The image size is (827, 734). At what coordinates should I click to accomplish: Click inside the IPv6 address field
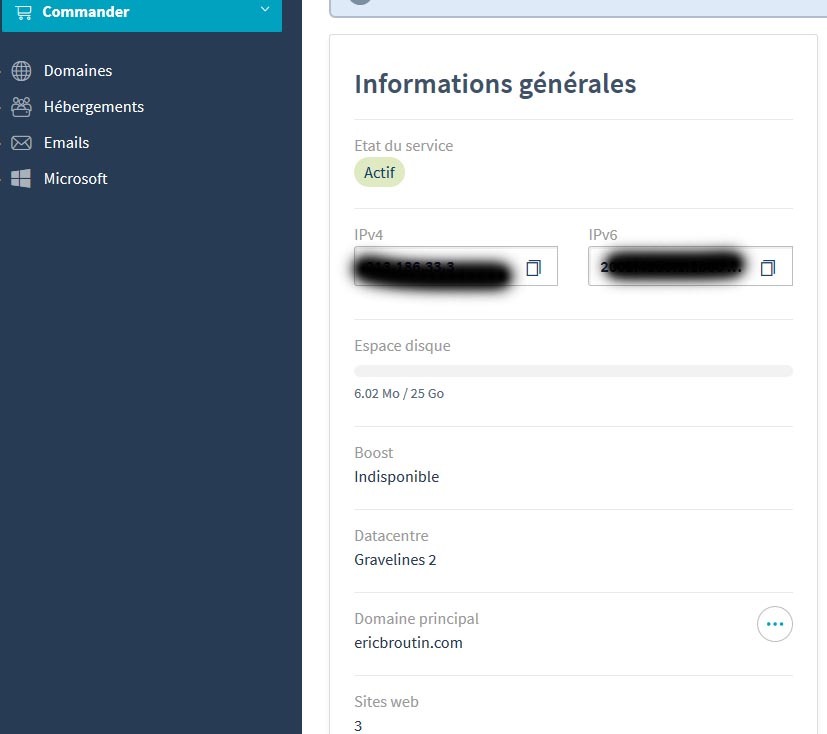coord(670,267)
